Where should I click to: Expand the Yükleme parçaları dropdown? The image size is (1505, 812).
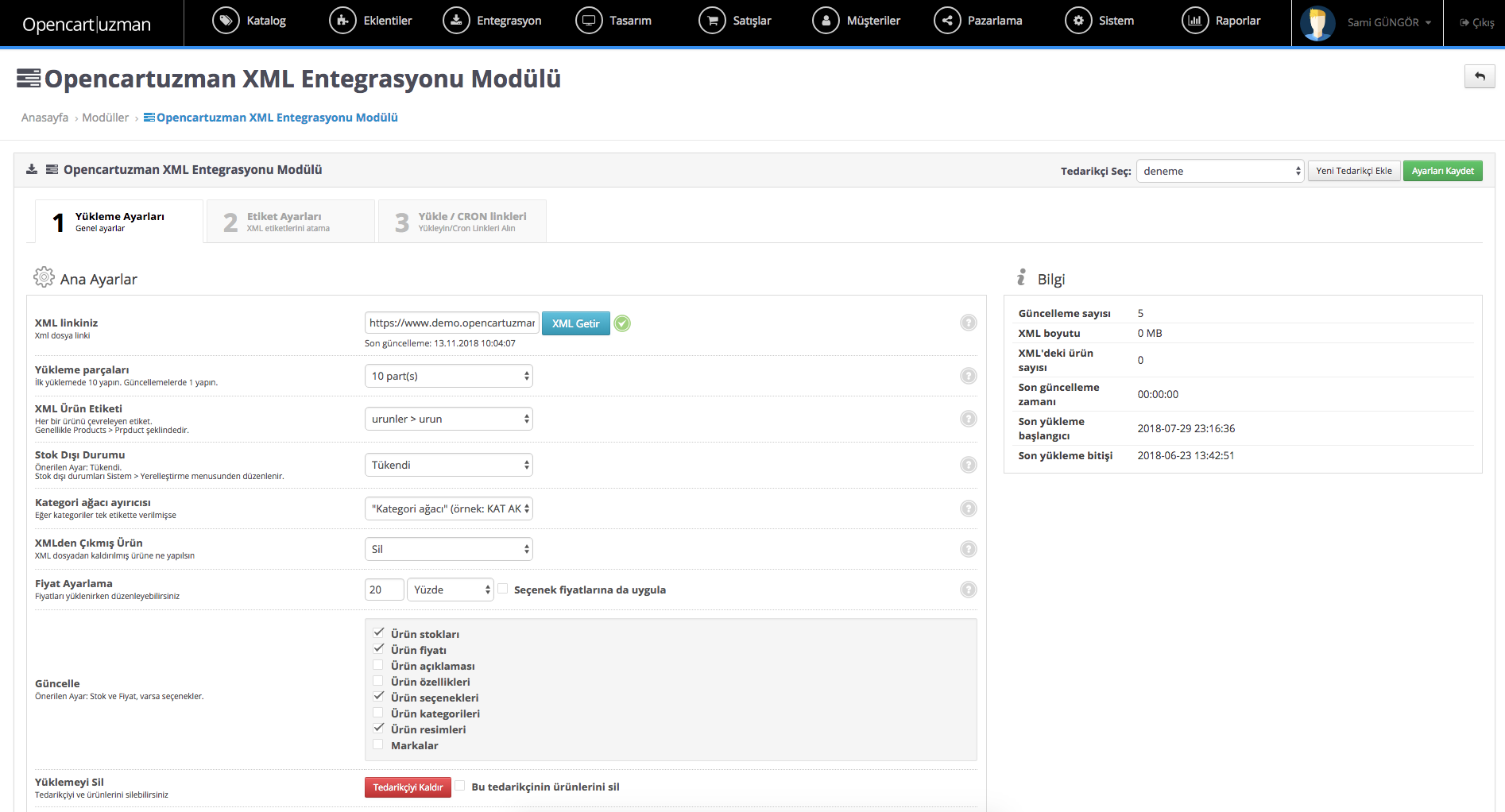(448, 376)
